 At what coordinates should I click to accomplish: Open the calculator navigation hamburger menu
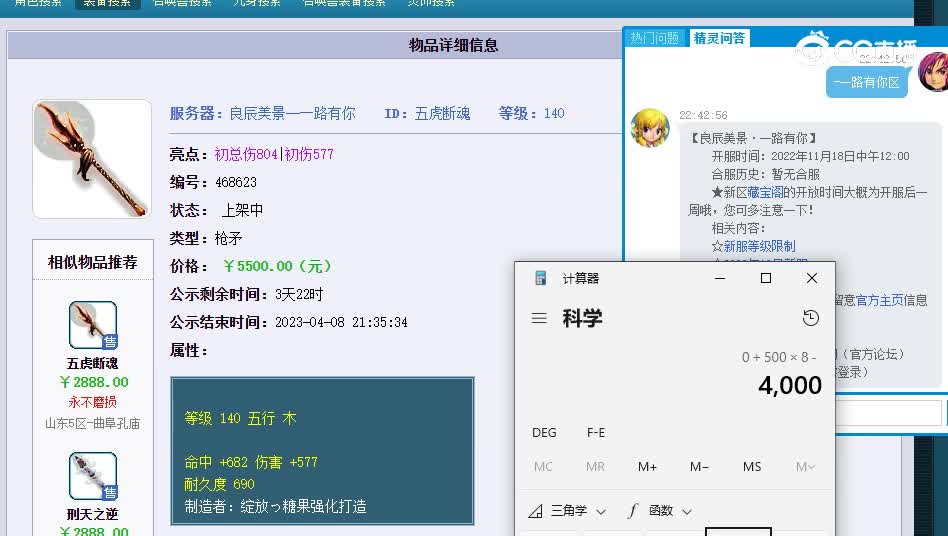[x=539, y=318]
